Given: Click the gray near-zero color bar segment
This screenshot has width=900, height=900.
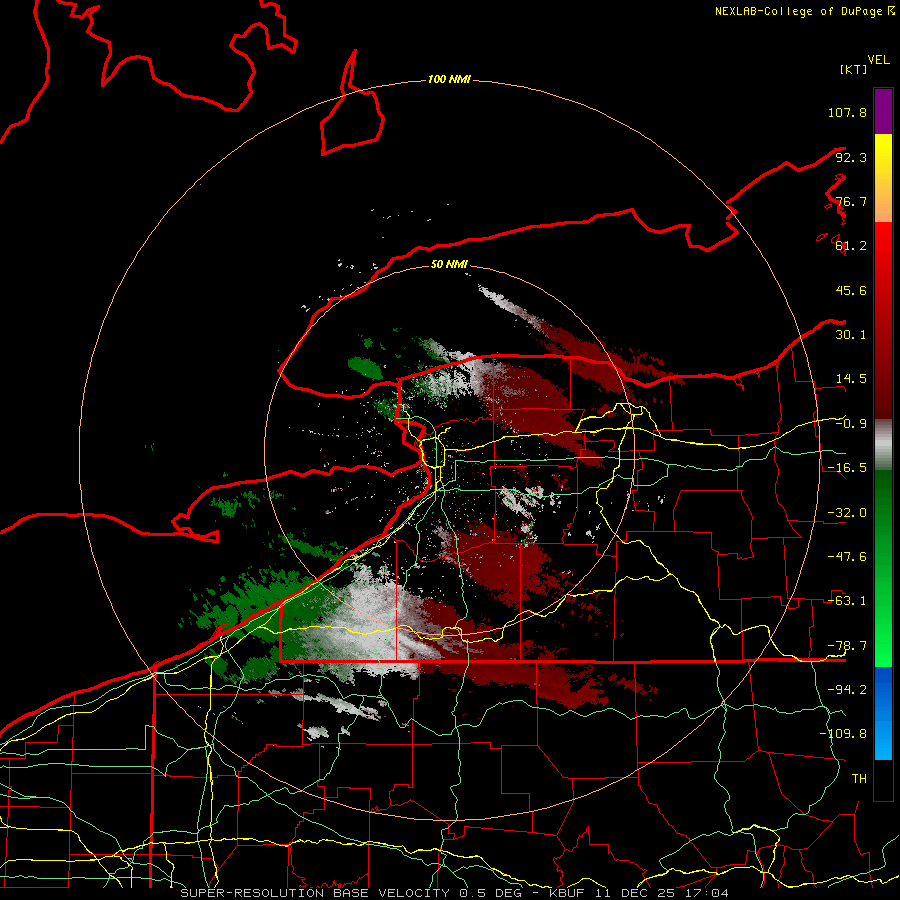Looking at the screenshot, I should pos(883,444).
